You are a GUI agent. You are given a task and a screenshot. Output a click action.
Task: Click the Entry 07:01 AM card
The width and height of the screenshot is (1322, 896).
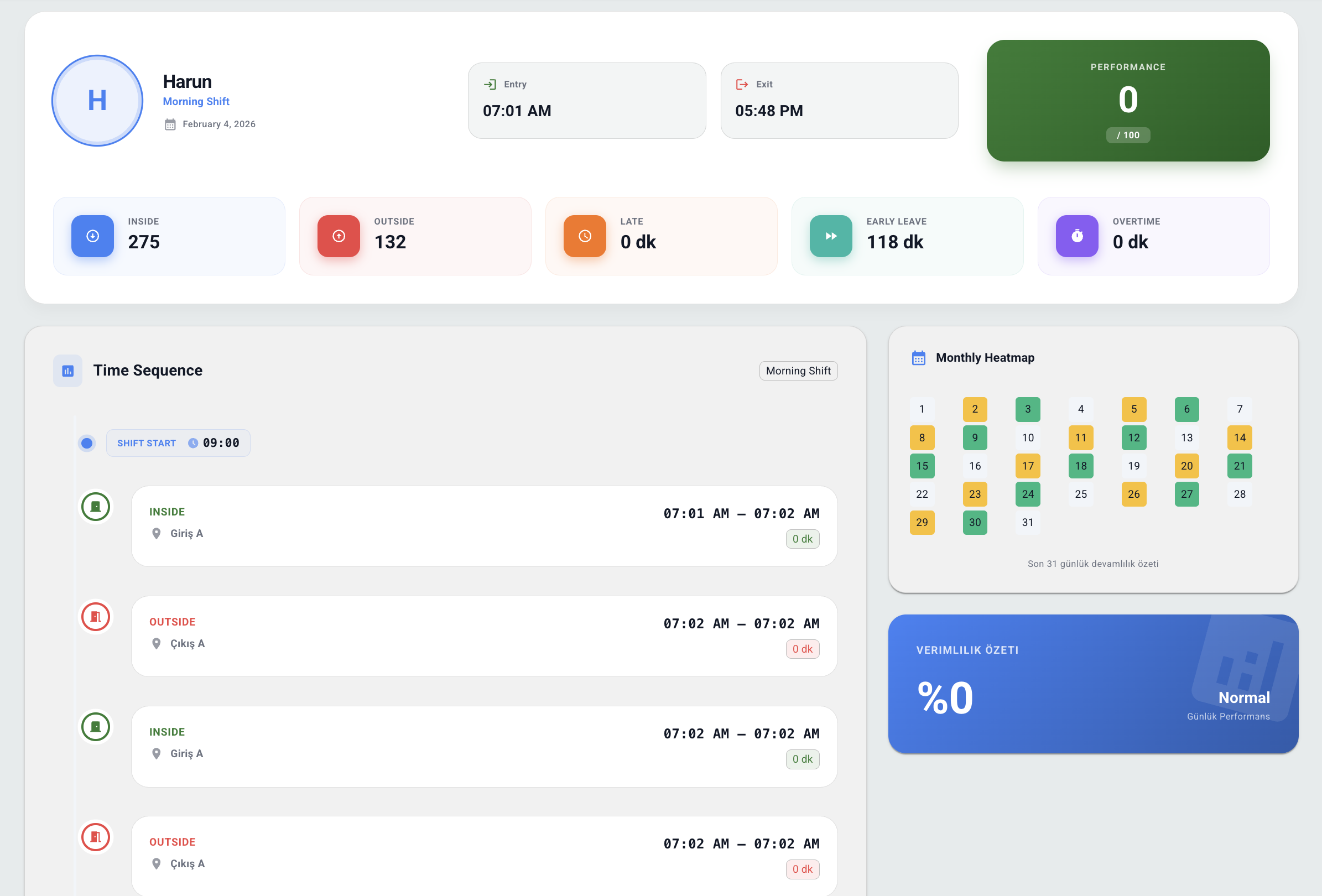[586, 101]
